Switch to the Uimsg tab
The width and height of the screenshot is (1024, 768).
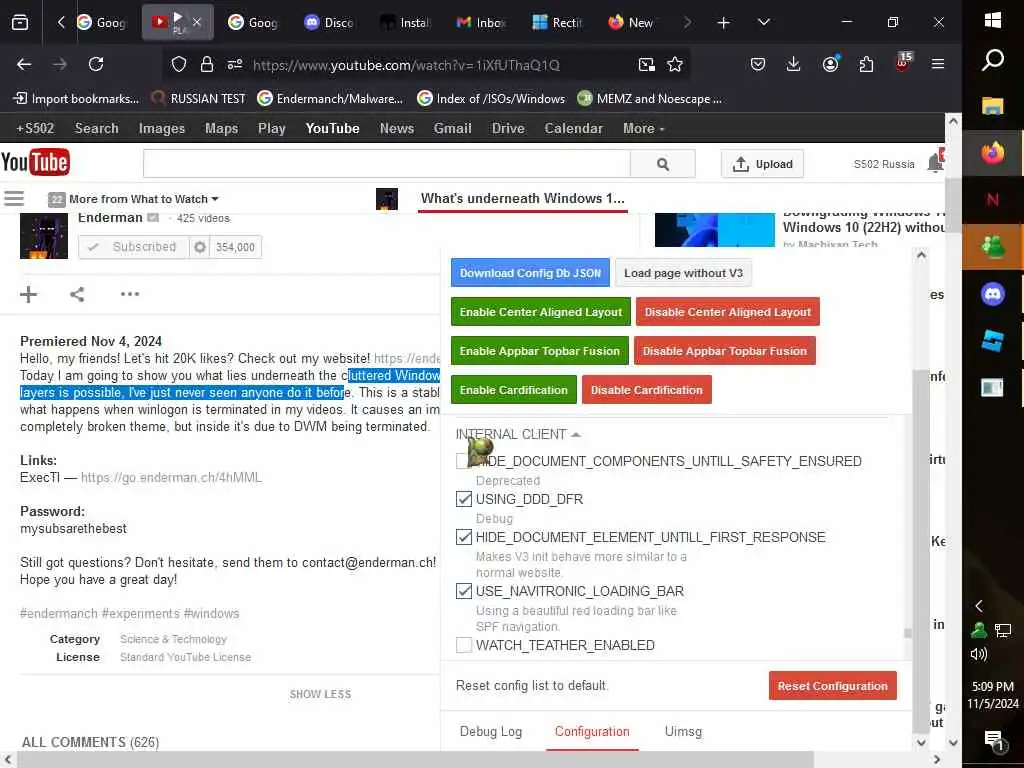pyautogui.click(x=683, y=731)
